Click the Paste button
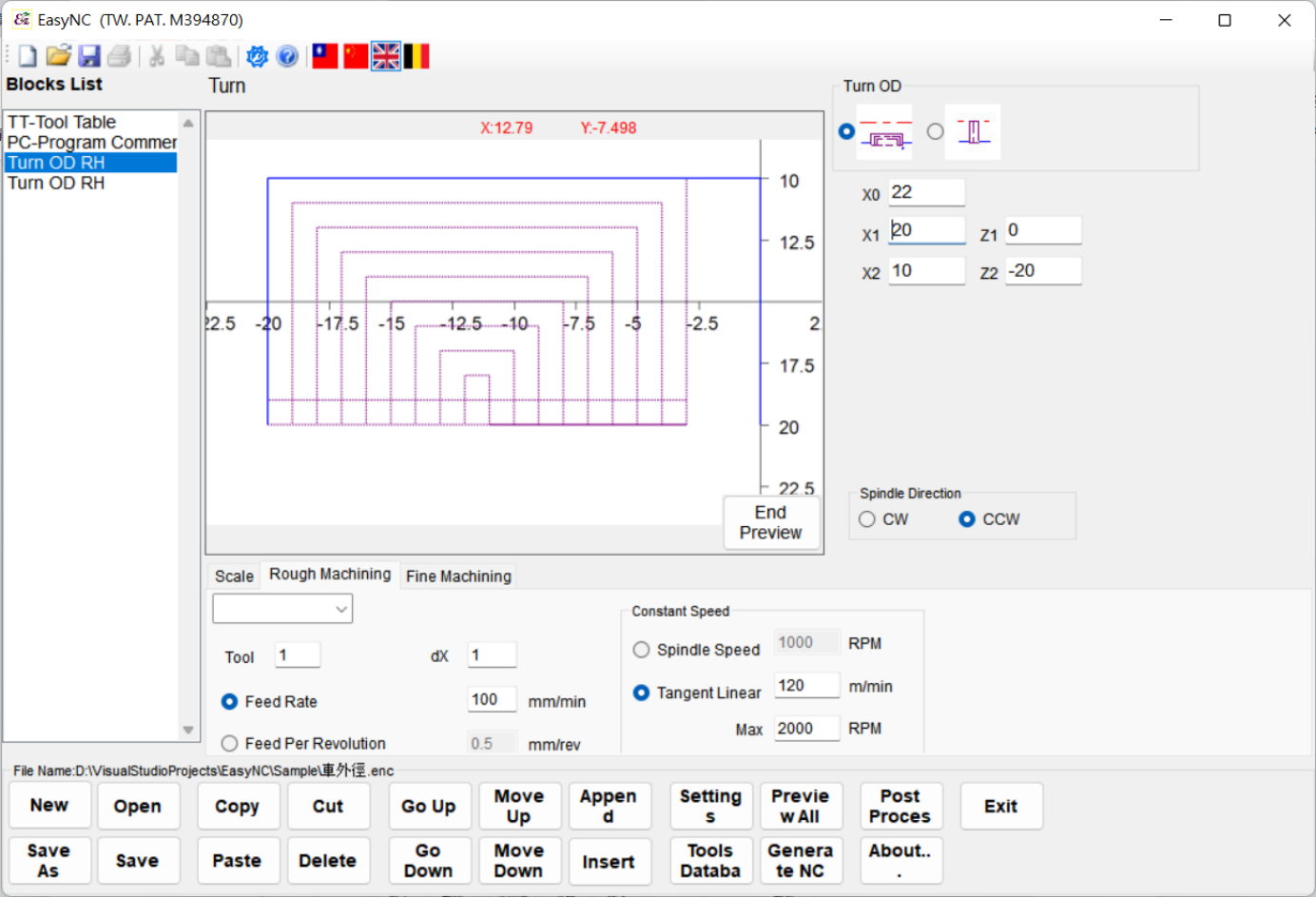The height and width of the screenshot is (898, 1316). tap(238, 861)
